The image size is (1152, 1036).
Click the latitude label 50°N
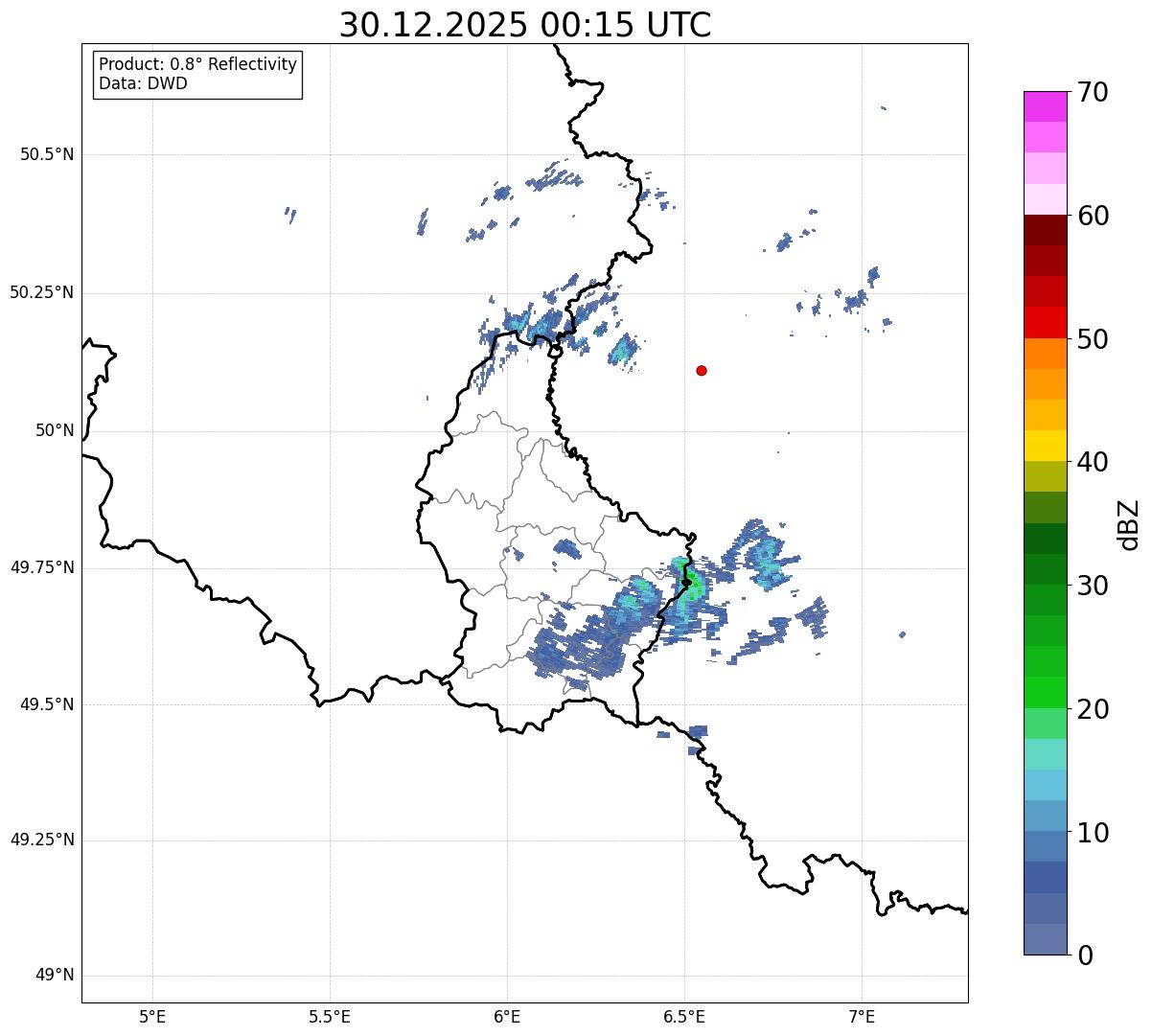(55, 430)
